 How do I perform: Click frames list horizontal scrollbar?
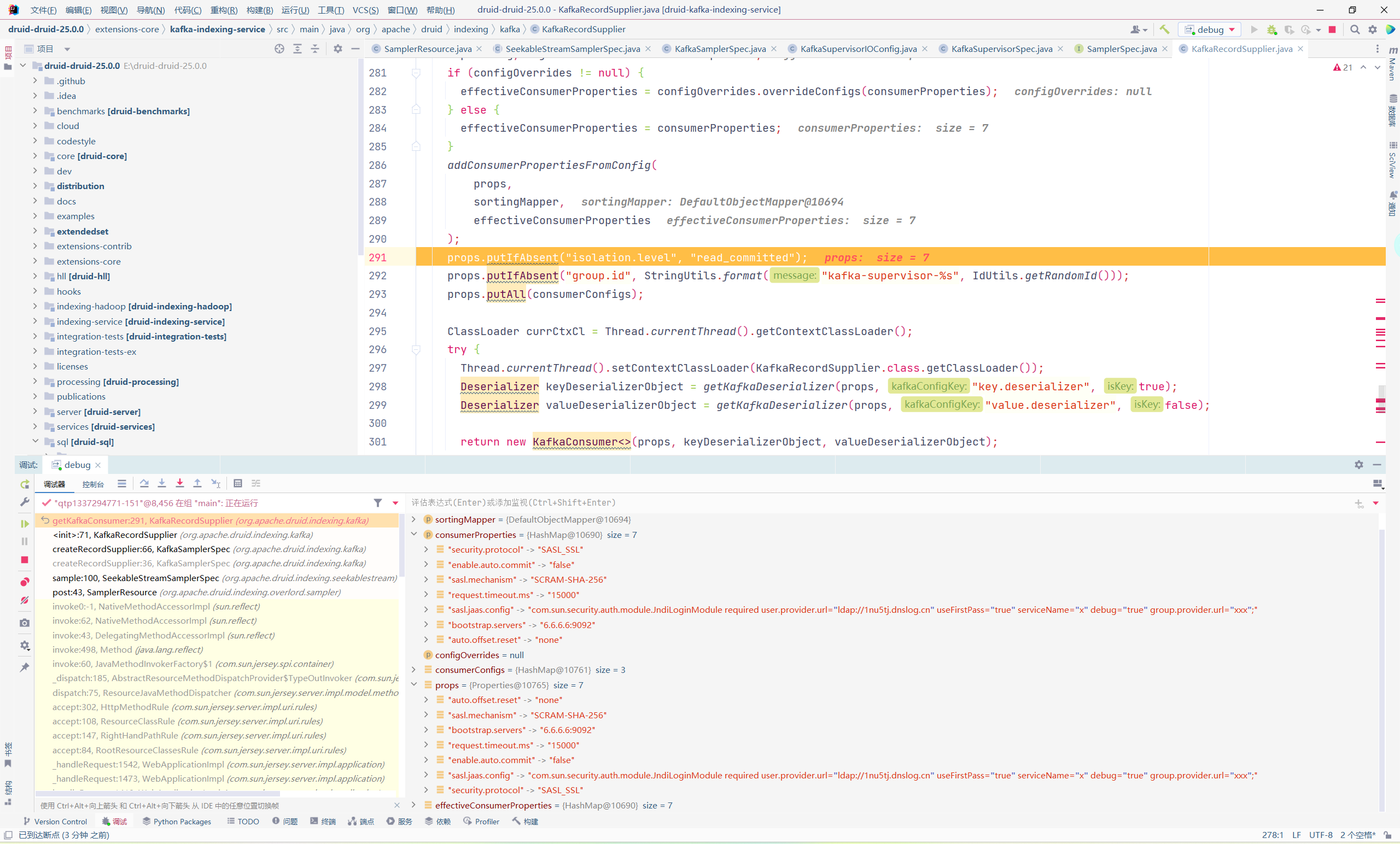coord(157,794)
